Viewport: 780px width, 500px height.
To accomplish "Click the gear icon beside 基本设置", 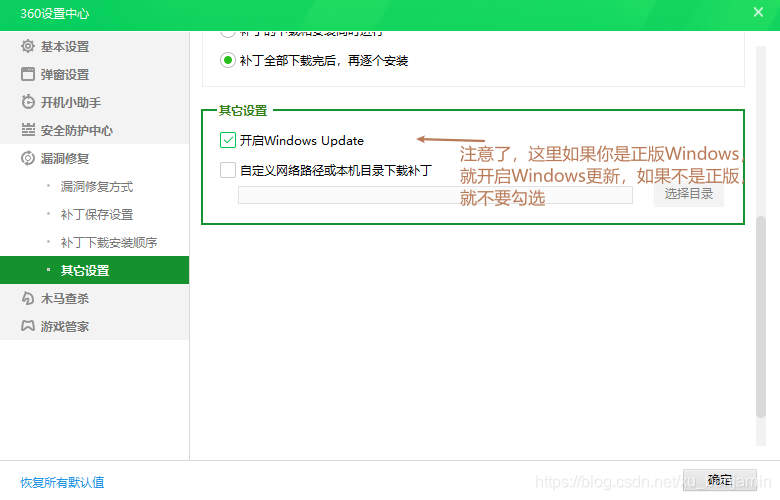I will (28, 46).
